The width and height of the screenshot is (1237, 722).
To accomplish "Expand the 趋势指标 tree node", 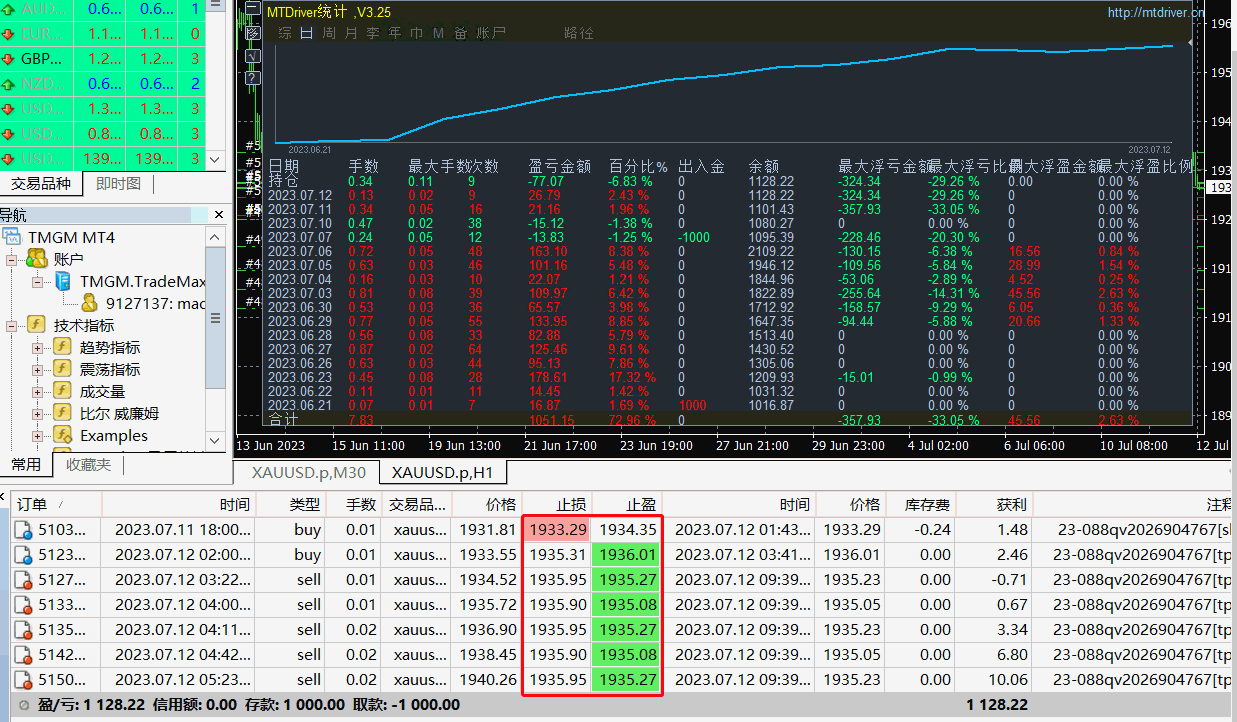I will (x=38, y=347).
